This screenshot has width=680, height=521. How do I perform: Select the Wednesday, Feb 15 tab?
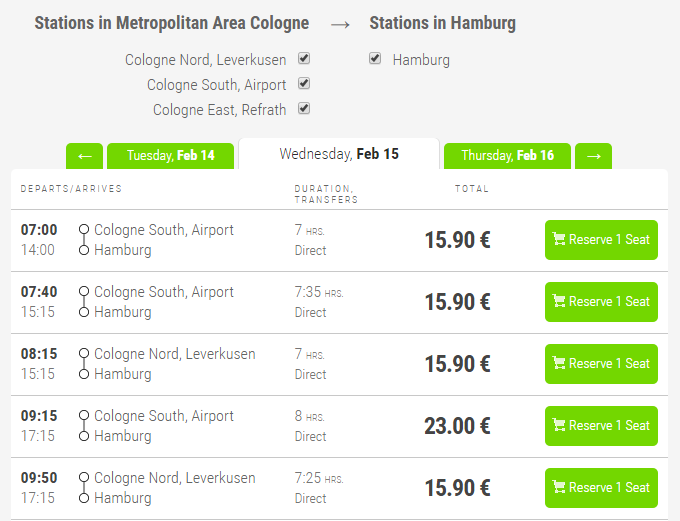click(x=339, y=154)
